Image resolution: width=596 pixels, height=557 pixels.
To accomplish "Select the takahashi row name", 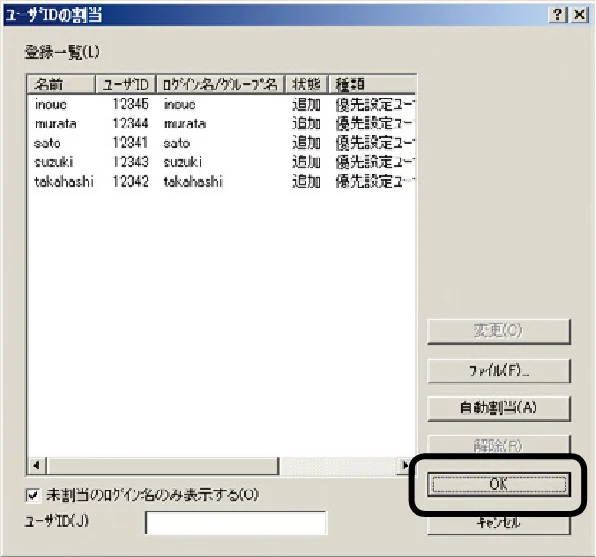I will [64, 182].
